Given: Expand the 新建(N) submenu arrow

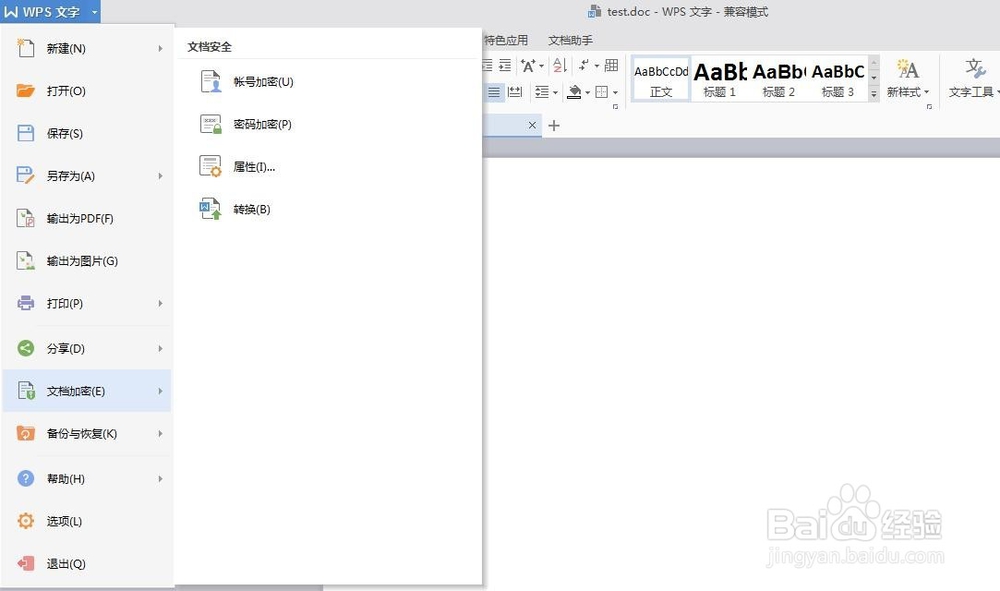Looking at the screenshot, I should point(160,48).
